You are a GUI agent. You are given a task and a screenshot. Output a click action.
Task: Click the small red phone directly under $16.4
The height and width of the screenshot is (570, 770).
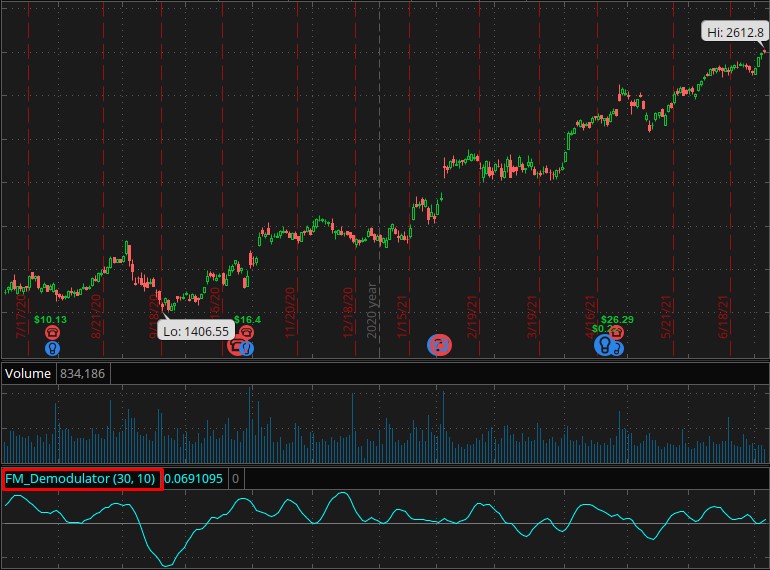coord(246,332)
